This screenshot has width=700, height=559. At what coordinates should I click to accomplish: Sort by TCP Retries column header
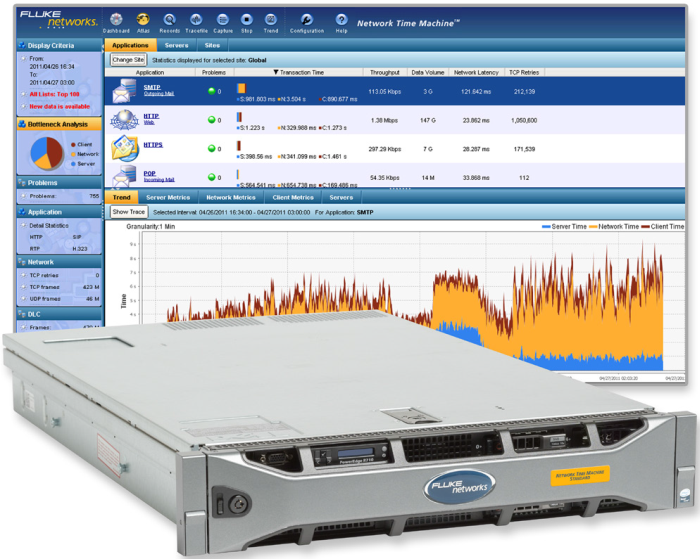pyautogui.click(x=524, y=72)
